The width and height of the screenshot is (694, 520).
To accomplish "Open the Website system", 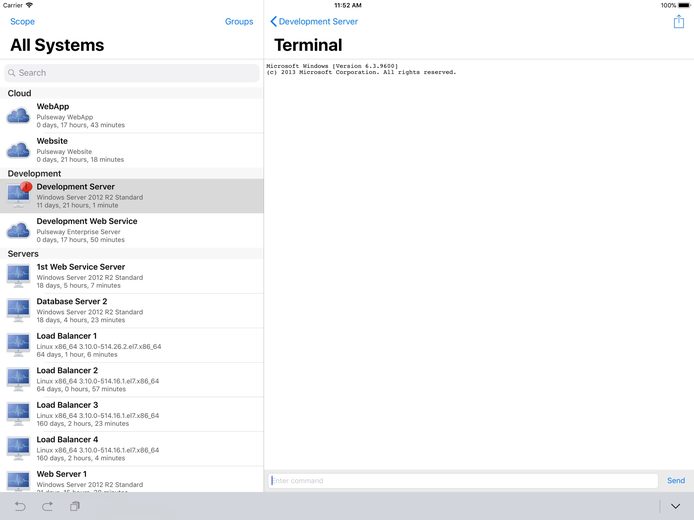I will tap(132, 150).
